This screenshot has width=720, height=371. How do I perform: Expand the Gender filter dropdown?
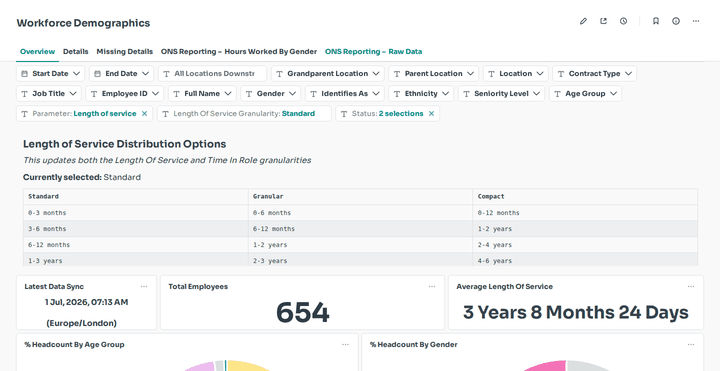(270, 94)
